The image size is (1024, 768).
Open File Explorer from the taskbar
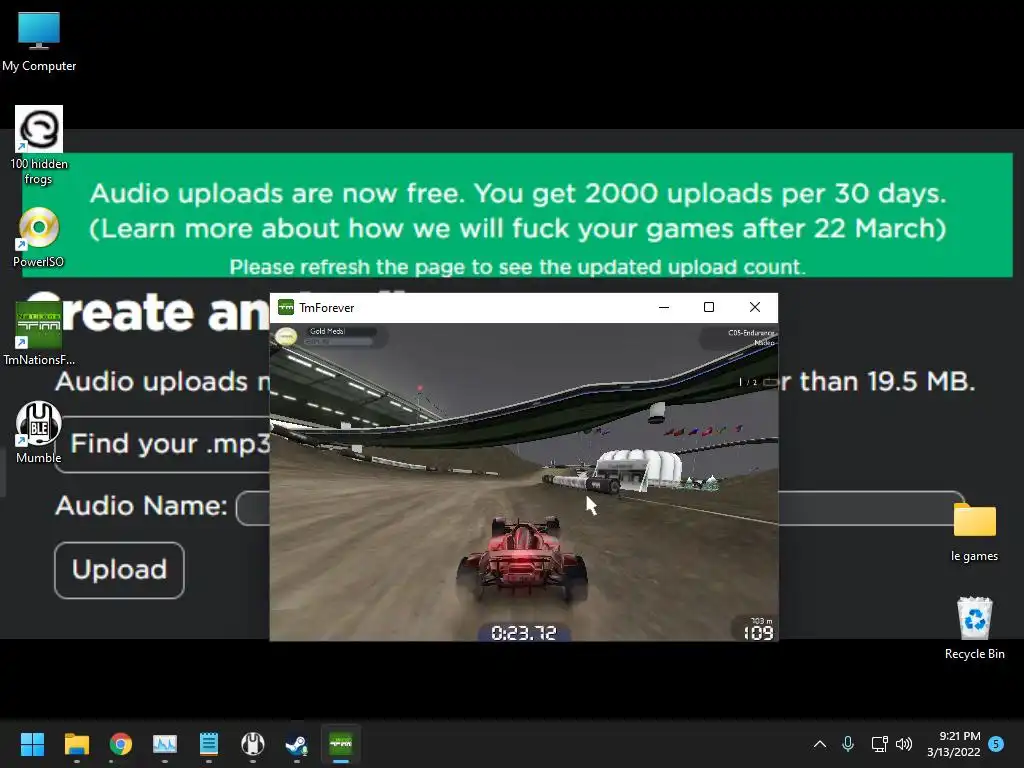click(76, 744)
